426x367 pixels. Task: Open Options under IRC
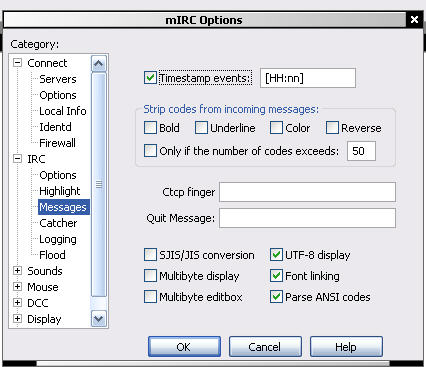[x=58, y=175]
